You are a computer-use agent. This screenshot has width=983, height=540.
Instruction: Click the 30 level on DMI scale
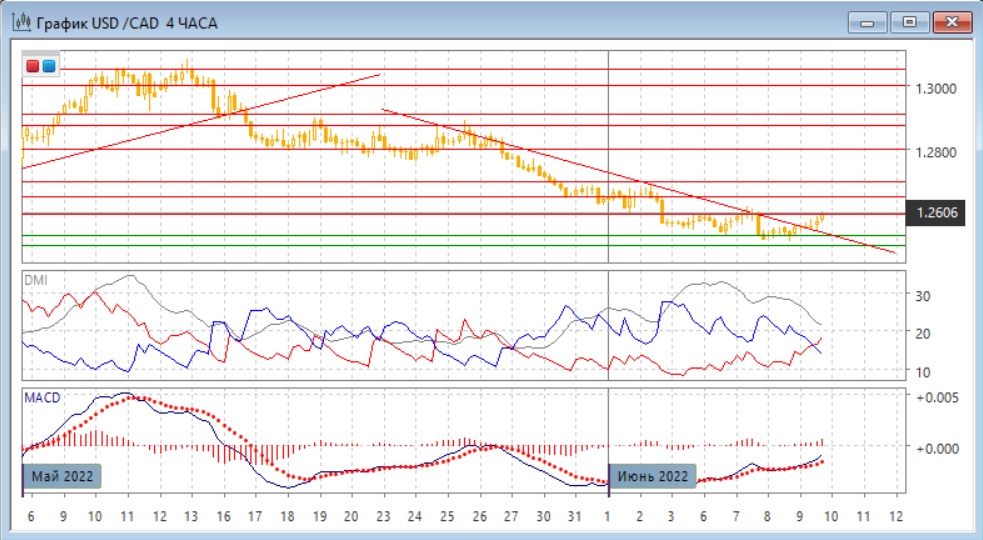(925, 296)
